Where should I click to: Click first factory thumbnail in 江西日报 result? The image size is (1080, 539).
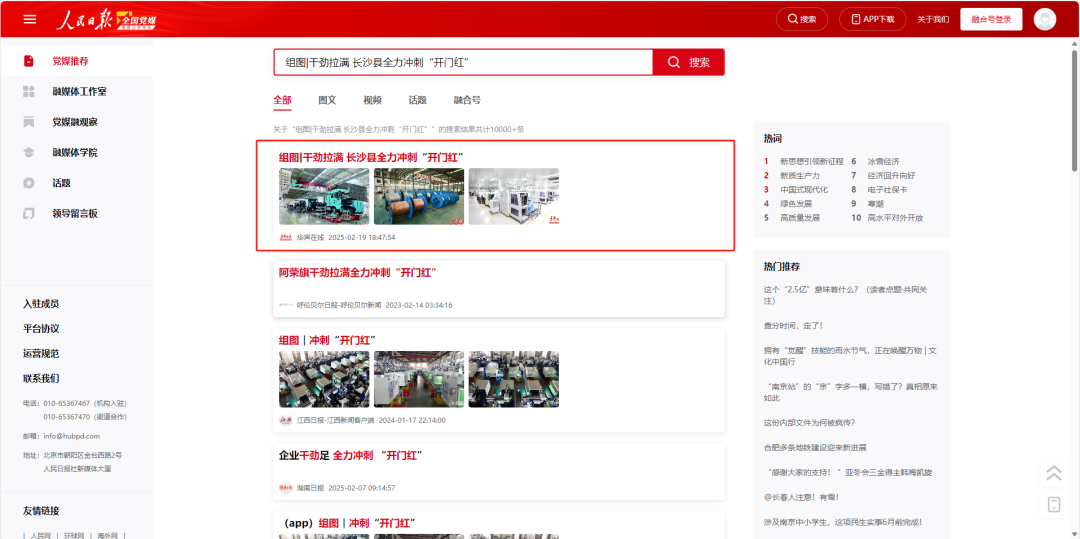[324, 379]
